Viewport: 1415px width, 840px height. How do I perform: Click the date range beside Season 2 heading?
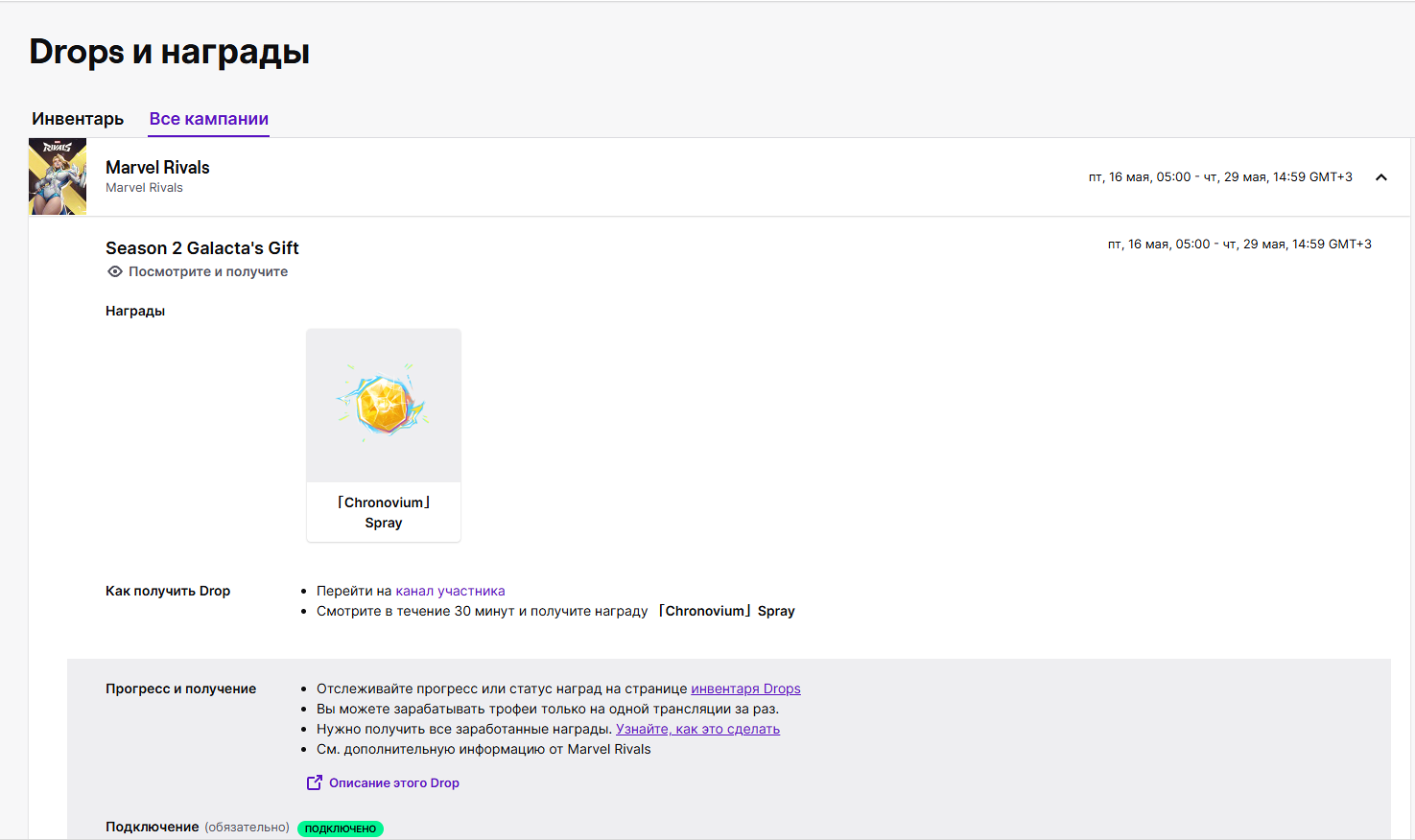coord(1239,244)
